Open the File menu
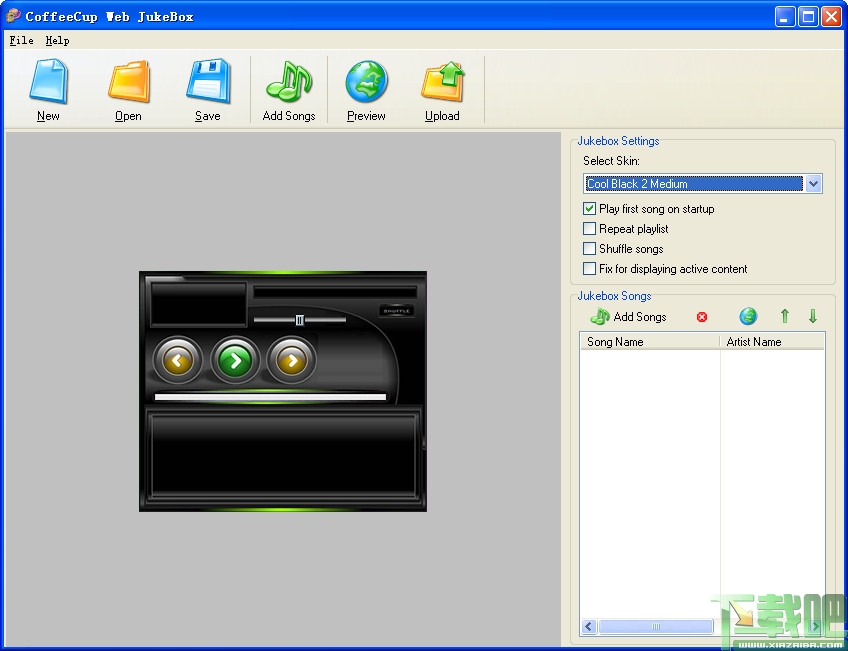The height and width of the screenshot is (651, 848). [22, 41]
